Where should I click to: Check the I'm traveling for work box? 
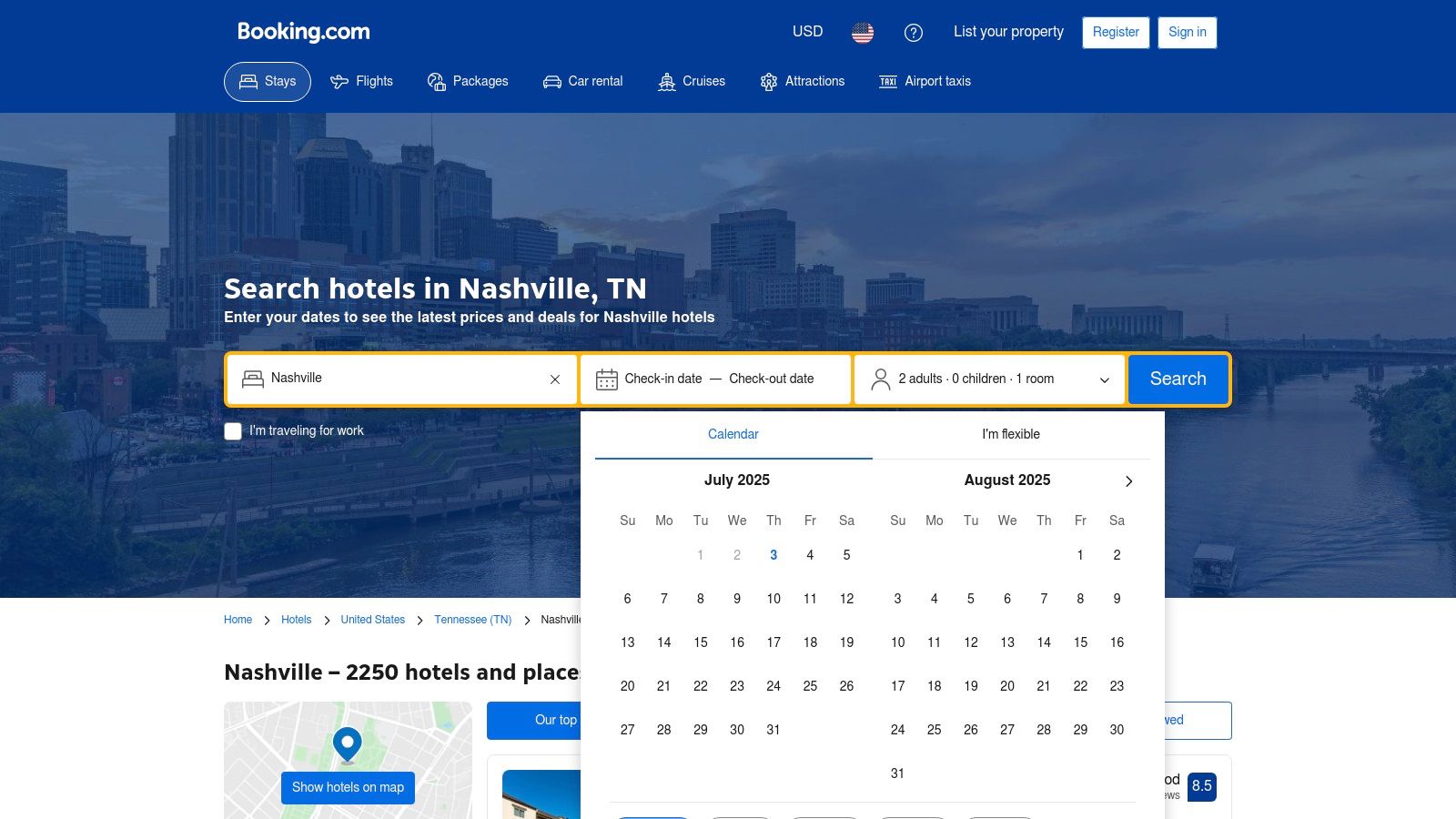[233, 431]
